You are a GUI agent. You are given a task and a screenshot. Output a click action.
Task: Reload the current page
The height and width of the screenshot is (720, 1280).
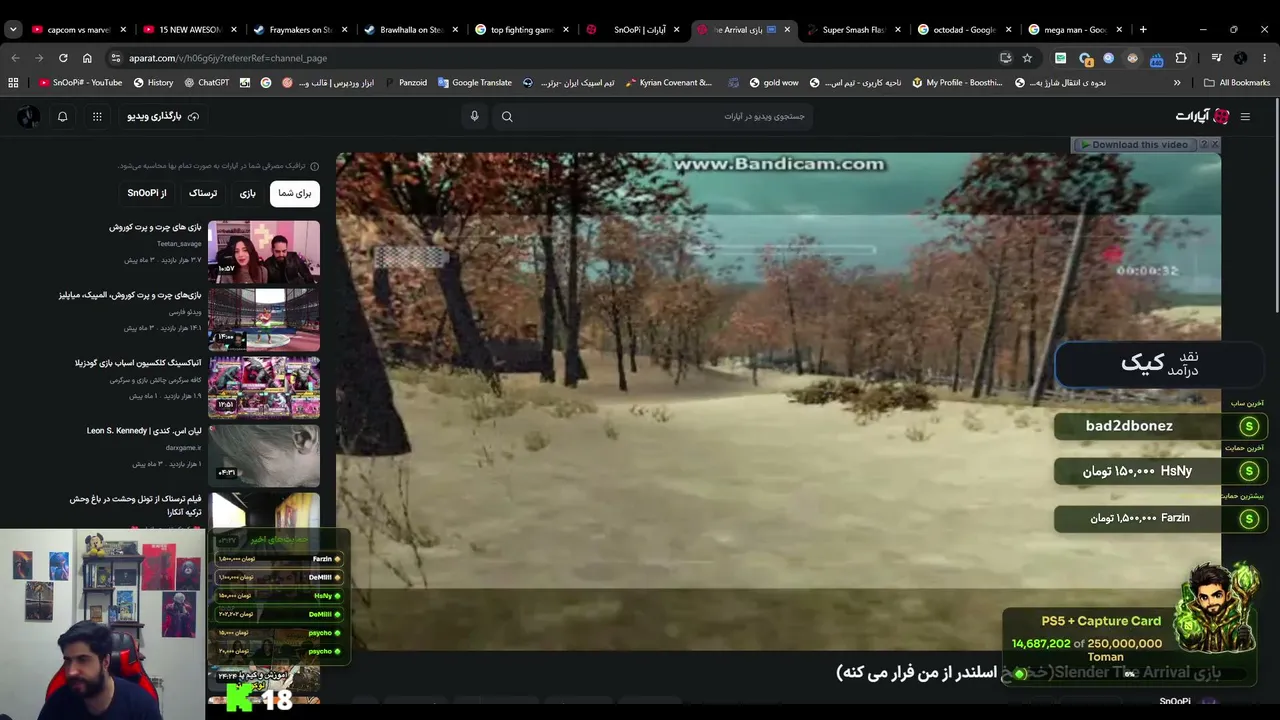63,58
